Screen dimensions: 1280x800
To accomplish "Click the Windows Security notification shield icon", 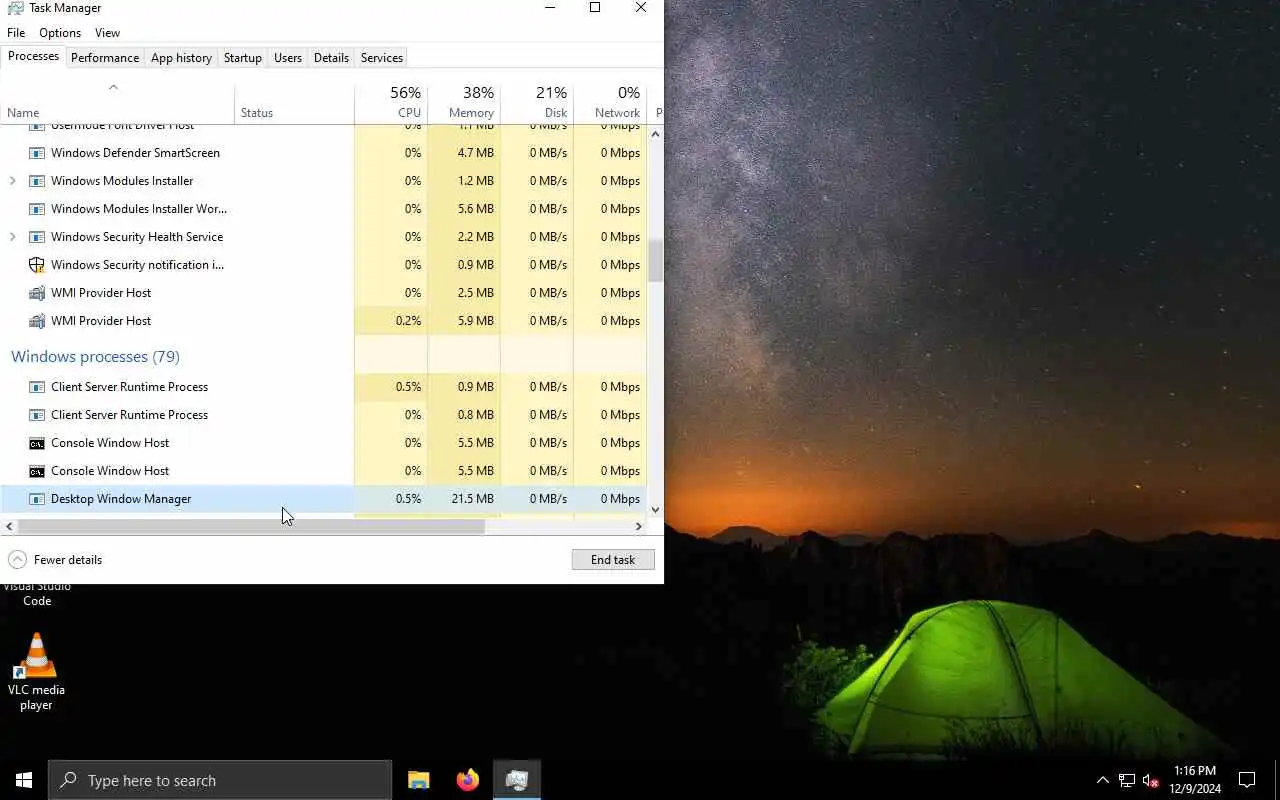I will (x=37, y=265).
